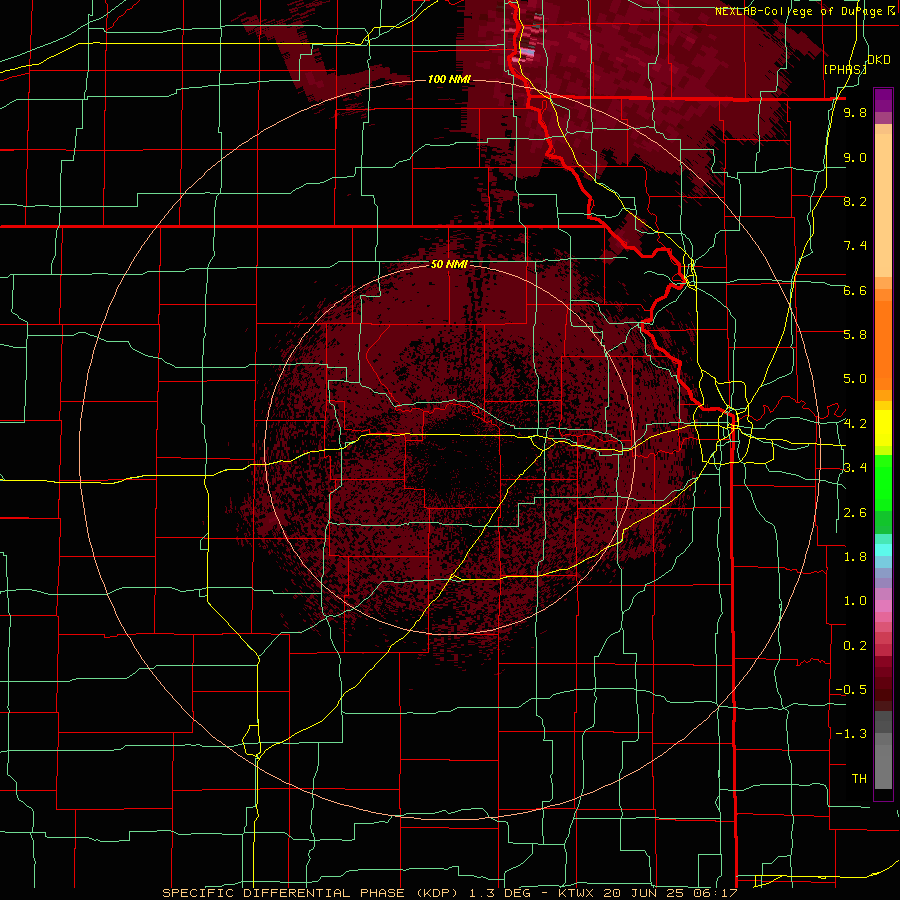Screen dimensions: 900x900
Task: Click the 7.4 value on the color scale
Action: pyautogui.click(x=855, y=246)
